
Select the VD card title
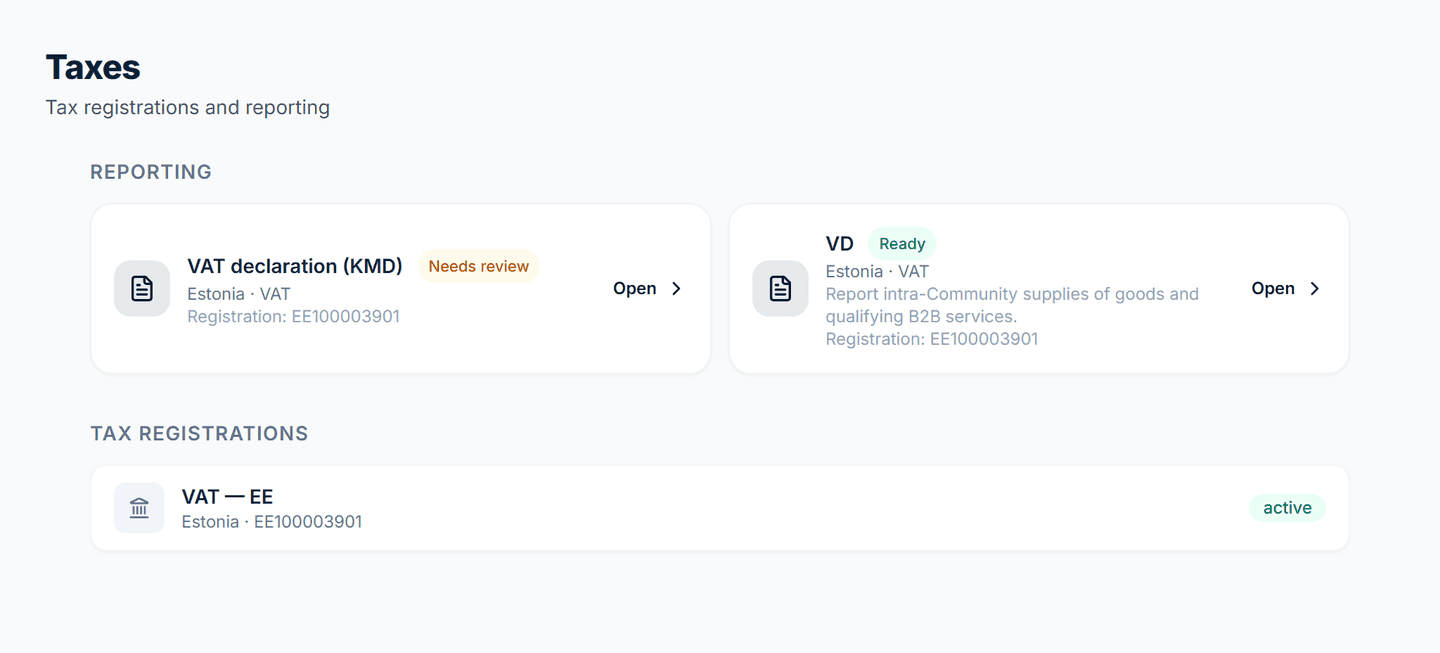(x=840, y=244)
